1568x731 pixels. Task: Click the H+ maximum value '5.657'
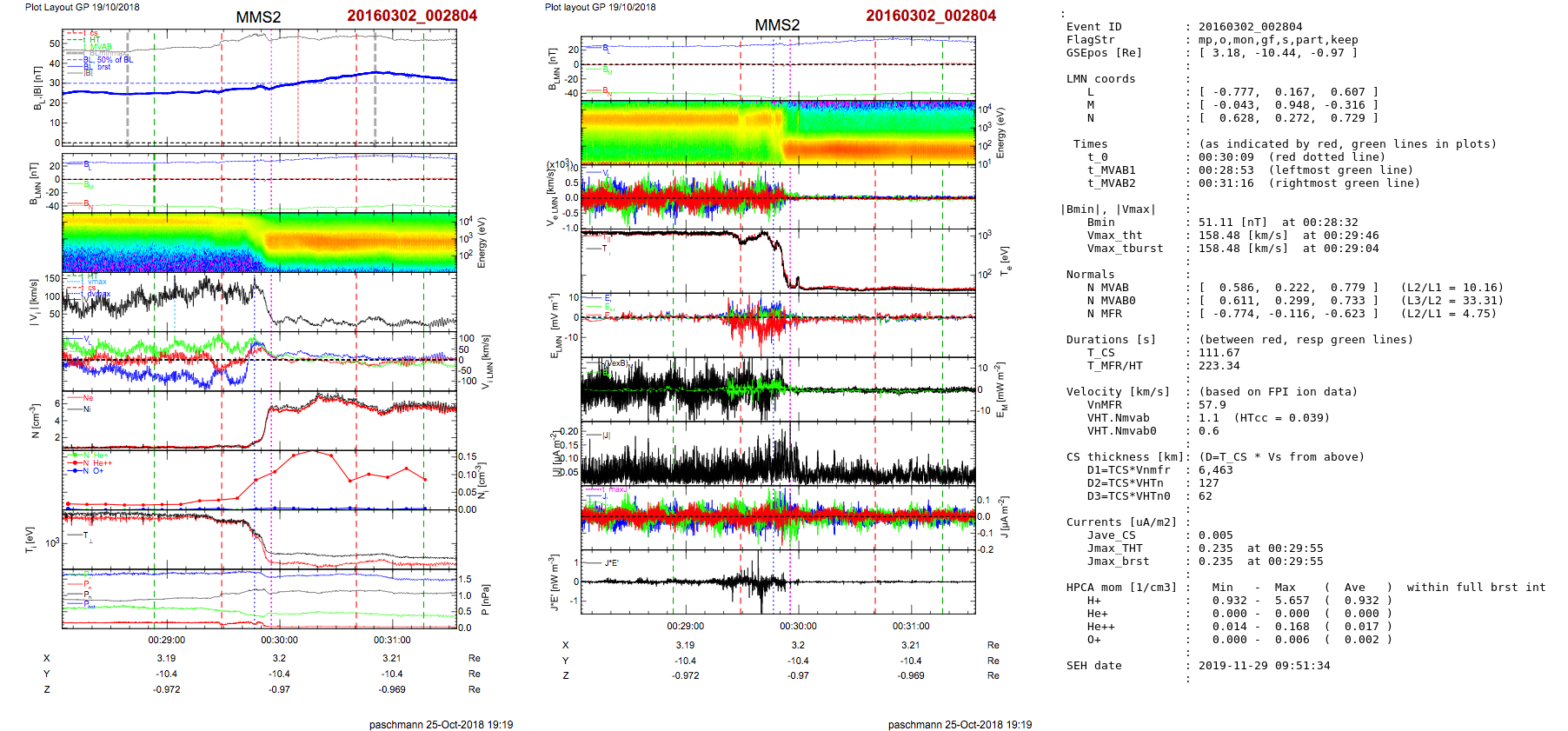pyautogui.click(x=1292, y=601)
